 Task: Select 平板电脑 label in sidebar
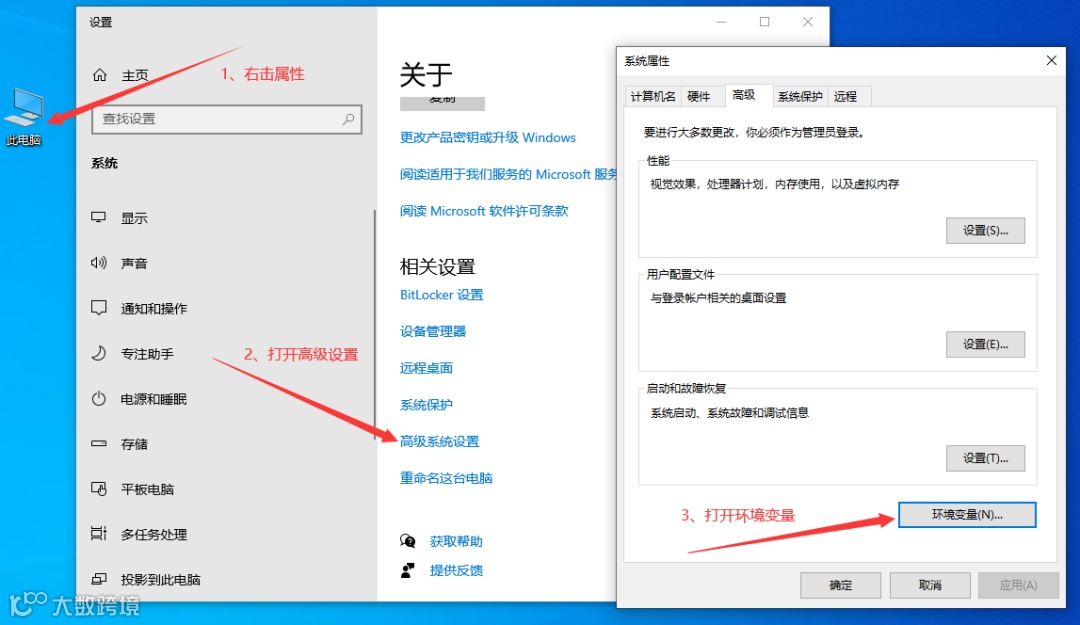click(147, 490)
